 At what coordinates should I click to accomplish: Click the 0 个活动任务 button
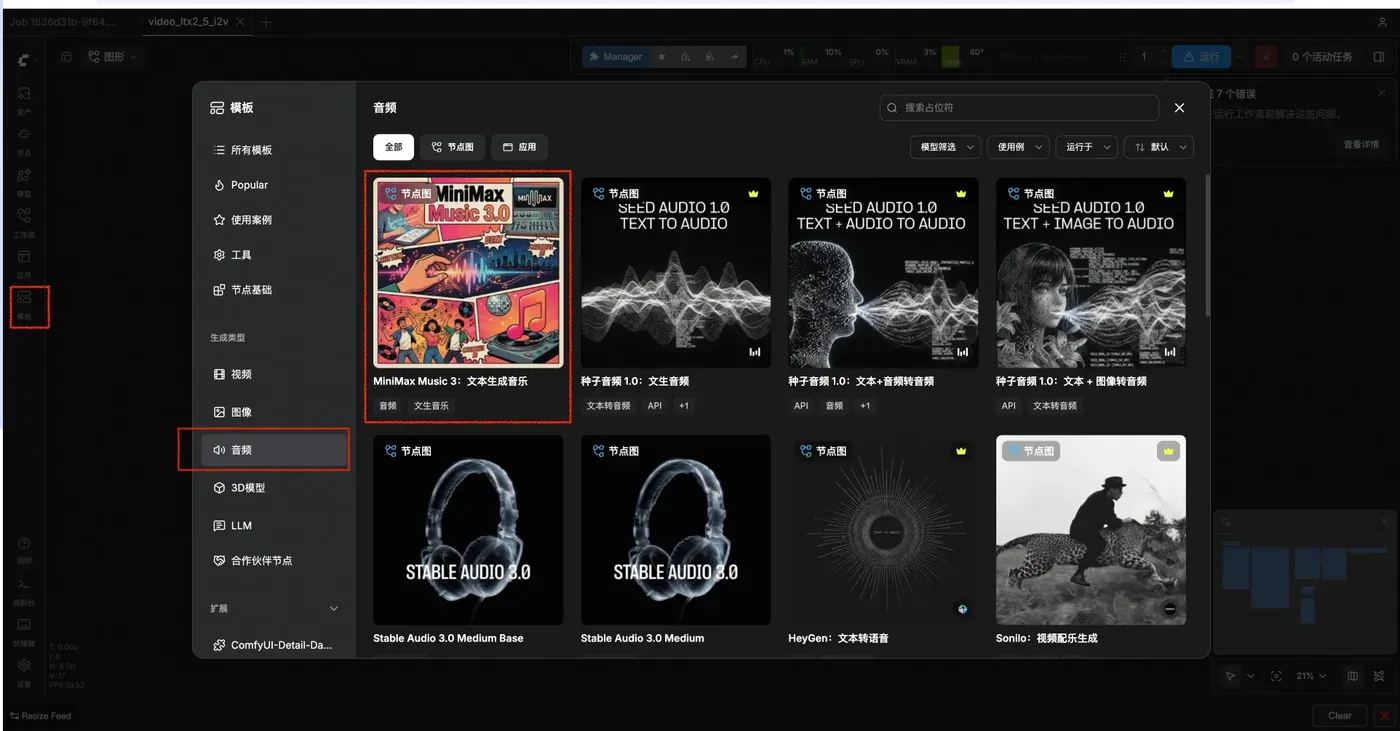[1321, 57]
